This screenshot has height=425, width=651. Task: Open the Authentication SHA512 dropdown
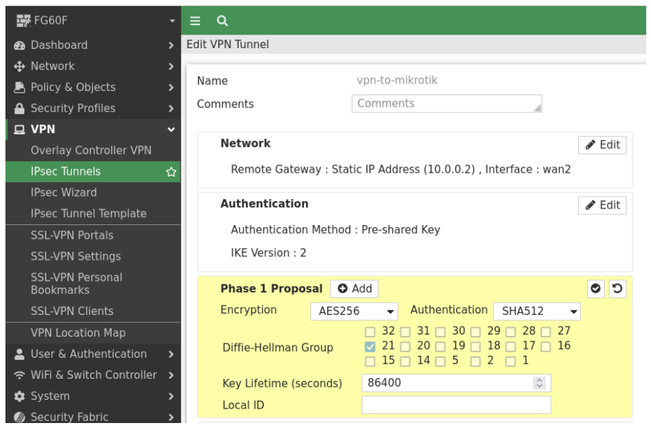point(538,312)
